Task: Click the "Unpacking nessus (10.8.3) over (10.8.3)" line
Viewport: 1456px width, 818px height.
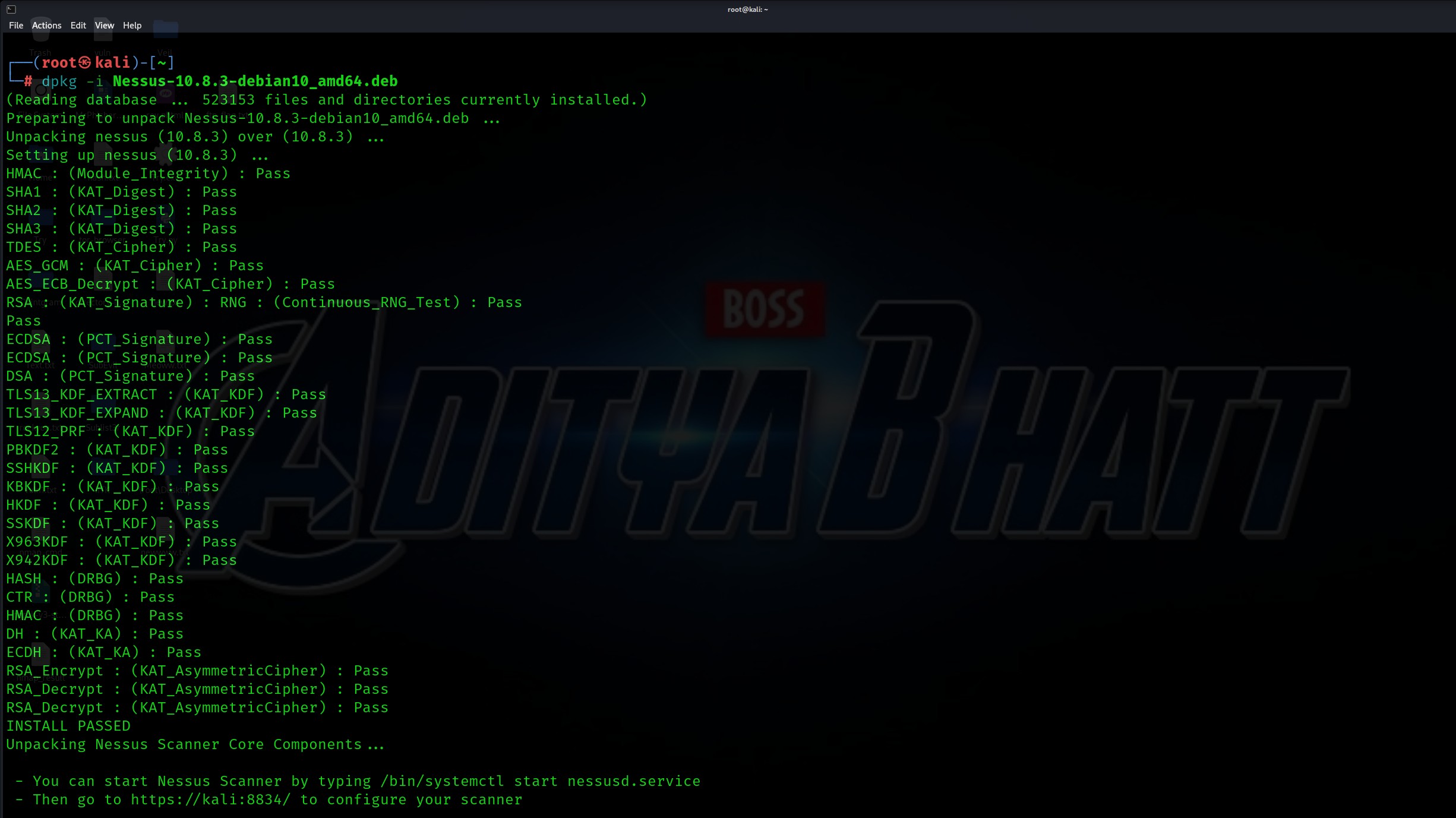Action: click(x=195, y=137)
